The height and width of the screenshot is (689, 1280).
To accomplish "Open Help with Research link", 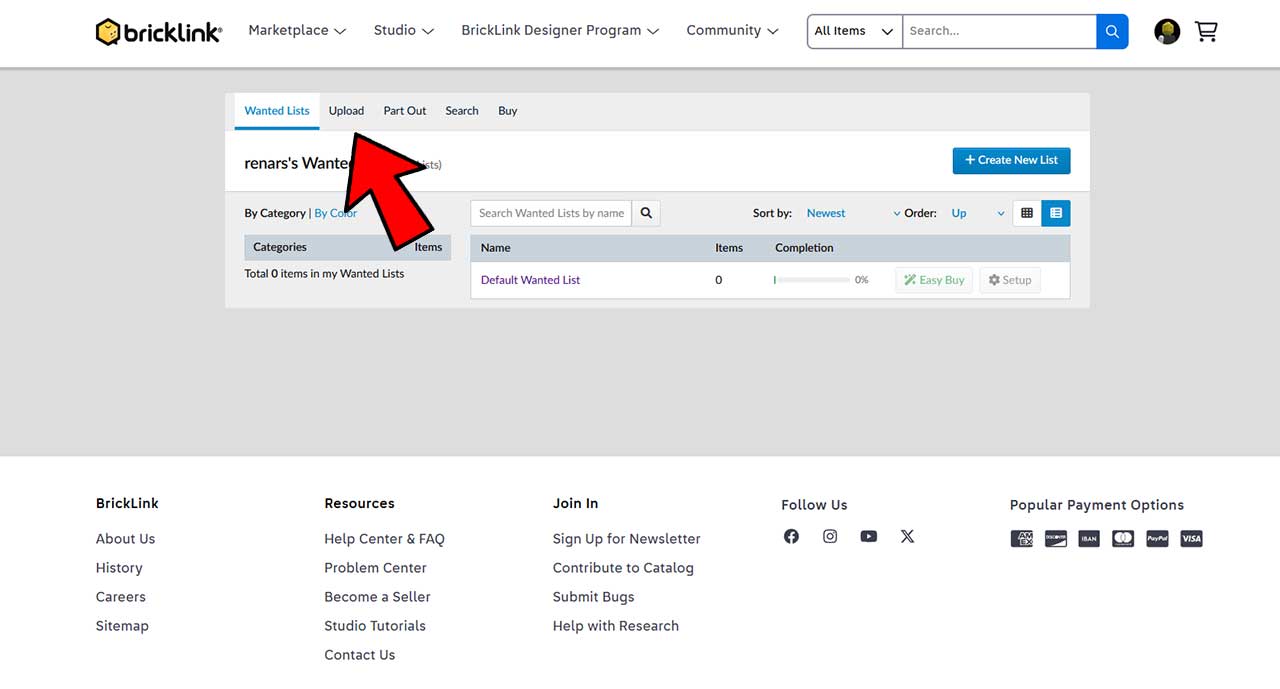I will click(x=615, y=626).
